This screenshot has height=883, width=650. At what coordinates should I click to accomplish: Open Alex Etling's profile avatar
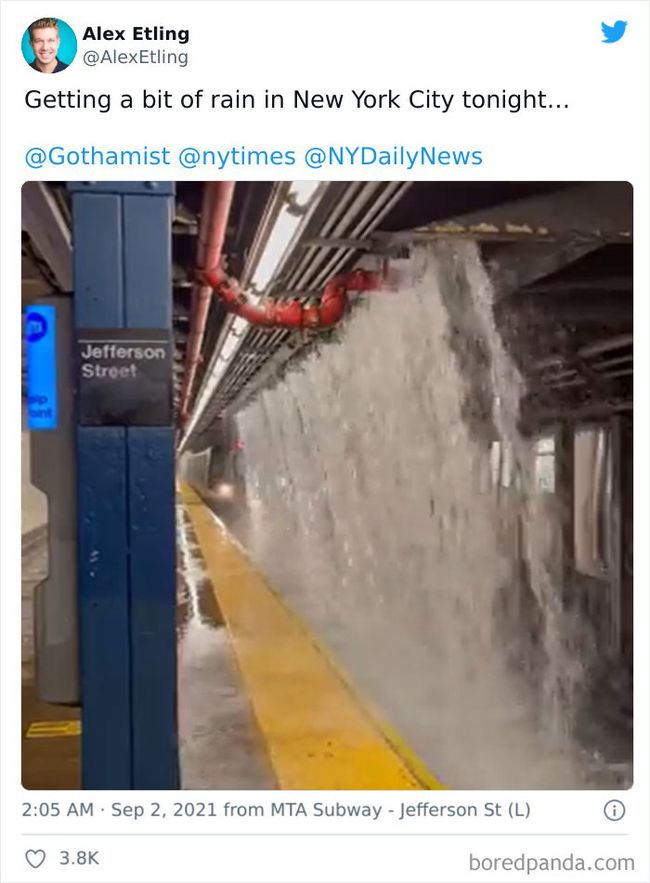(49, 45)
